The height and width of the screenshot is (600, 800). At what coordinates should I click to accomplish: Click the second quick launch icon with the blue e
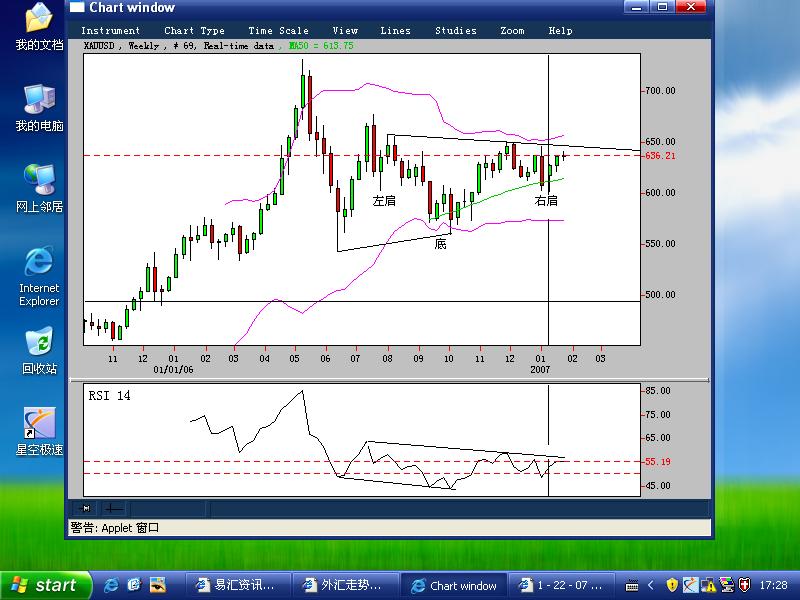click(134, 585)
